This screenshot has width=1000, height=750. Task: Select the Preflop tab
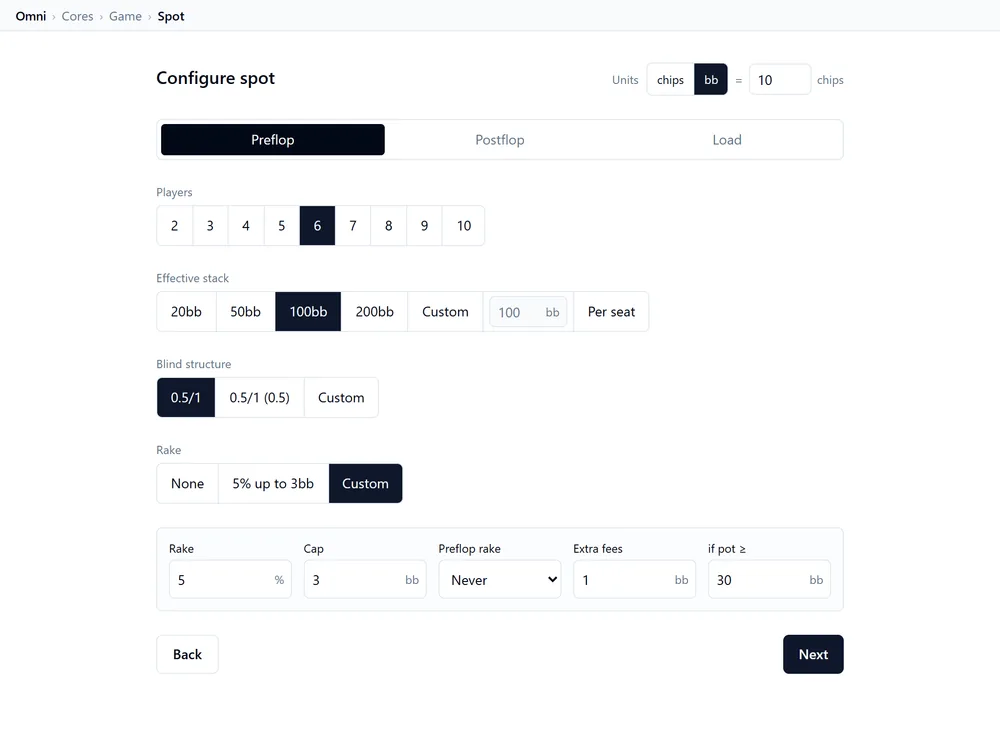pyautogui.click(x=272, y=140)
